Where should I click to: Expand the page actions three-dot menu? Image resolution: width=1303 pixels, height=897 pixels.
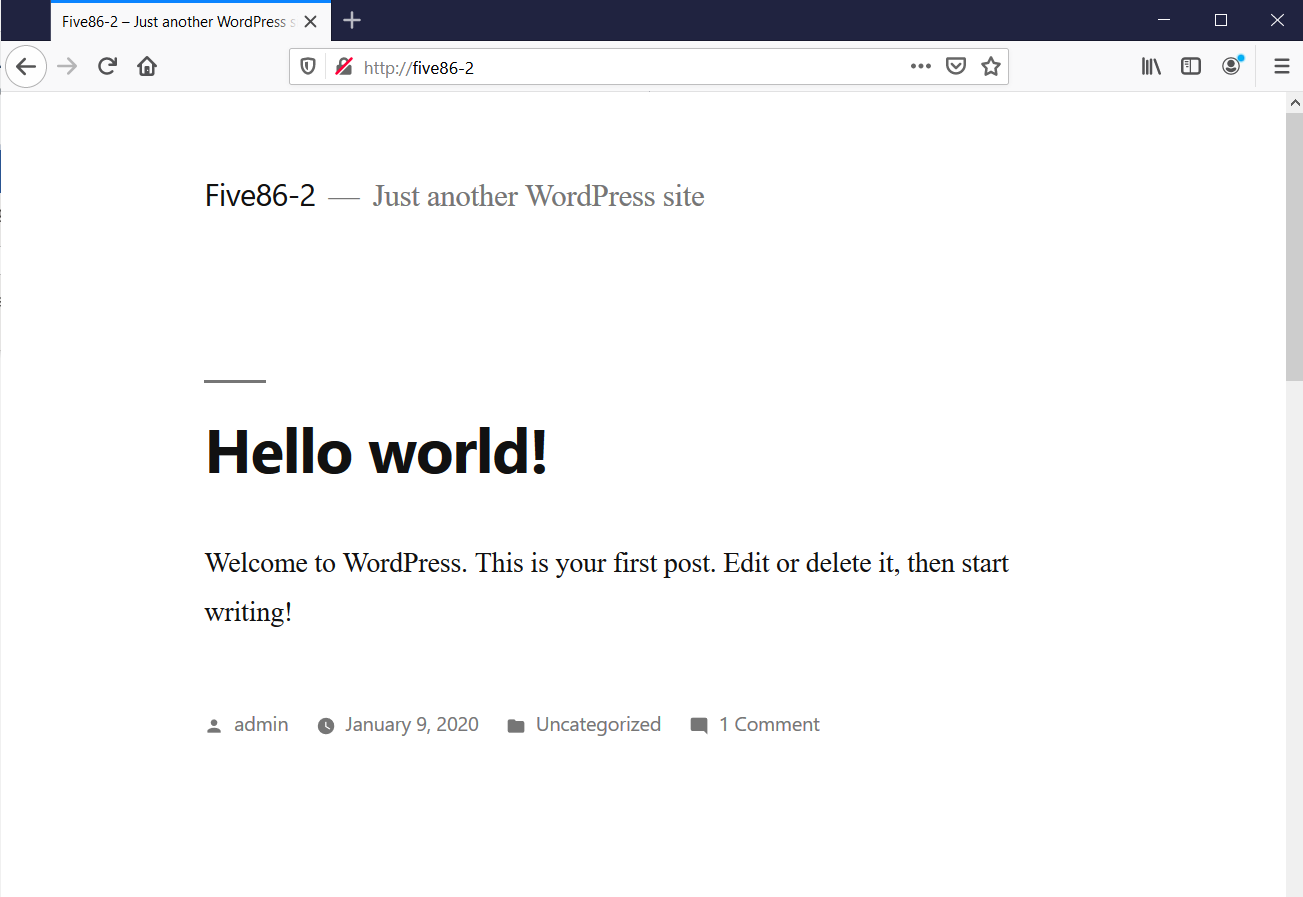[x=920, y=67]
